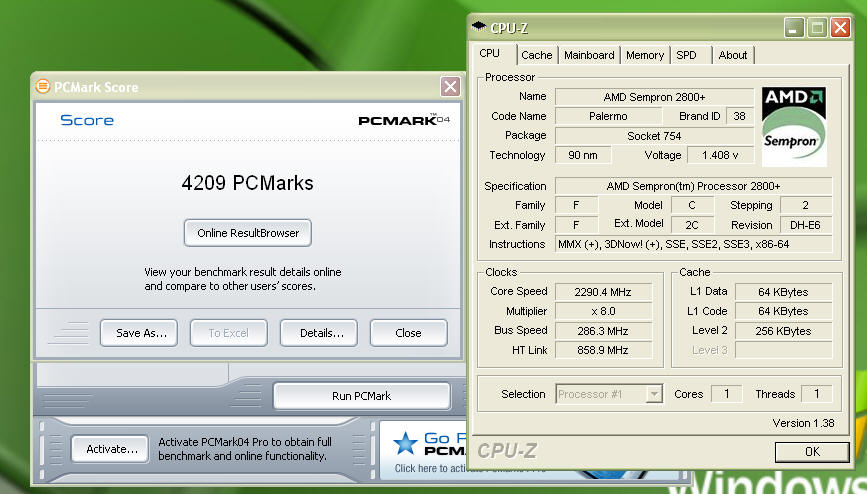The height and width of the screenshot is (494, 867).
Task: Click the Multiplier value x 8.0
Action: tap(603, 311)
